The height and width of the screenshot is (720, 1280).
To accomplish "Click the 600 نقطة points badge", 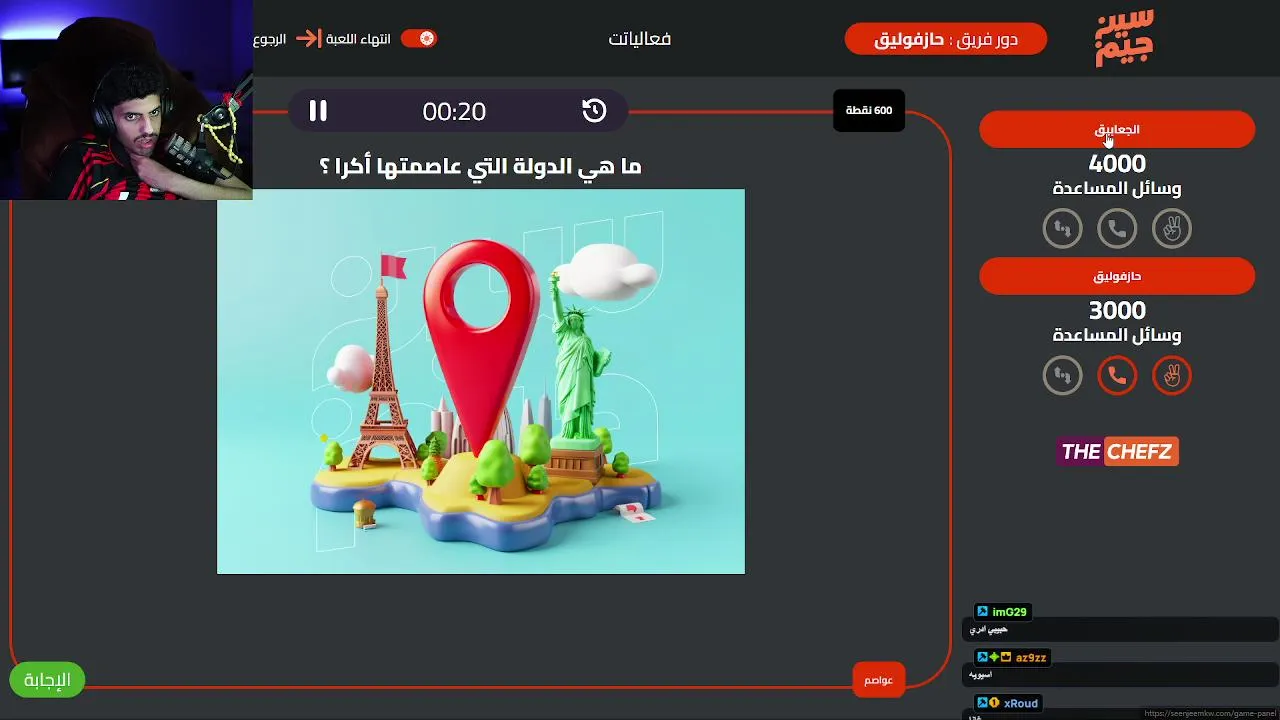I will coord(869,110).
